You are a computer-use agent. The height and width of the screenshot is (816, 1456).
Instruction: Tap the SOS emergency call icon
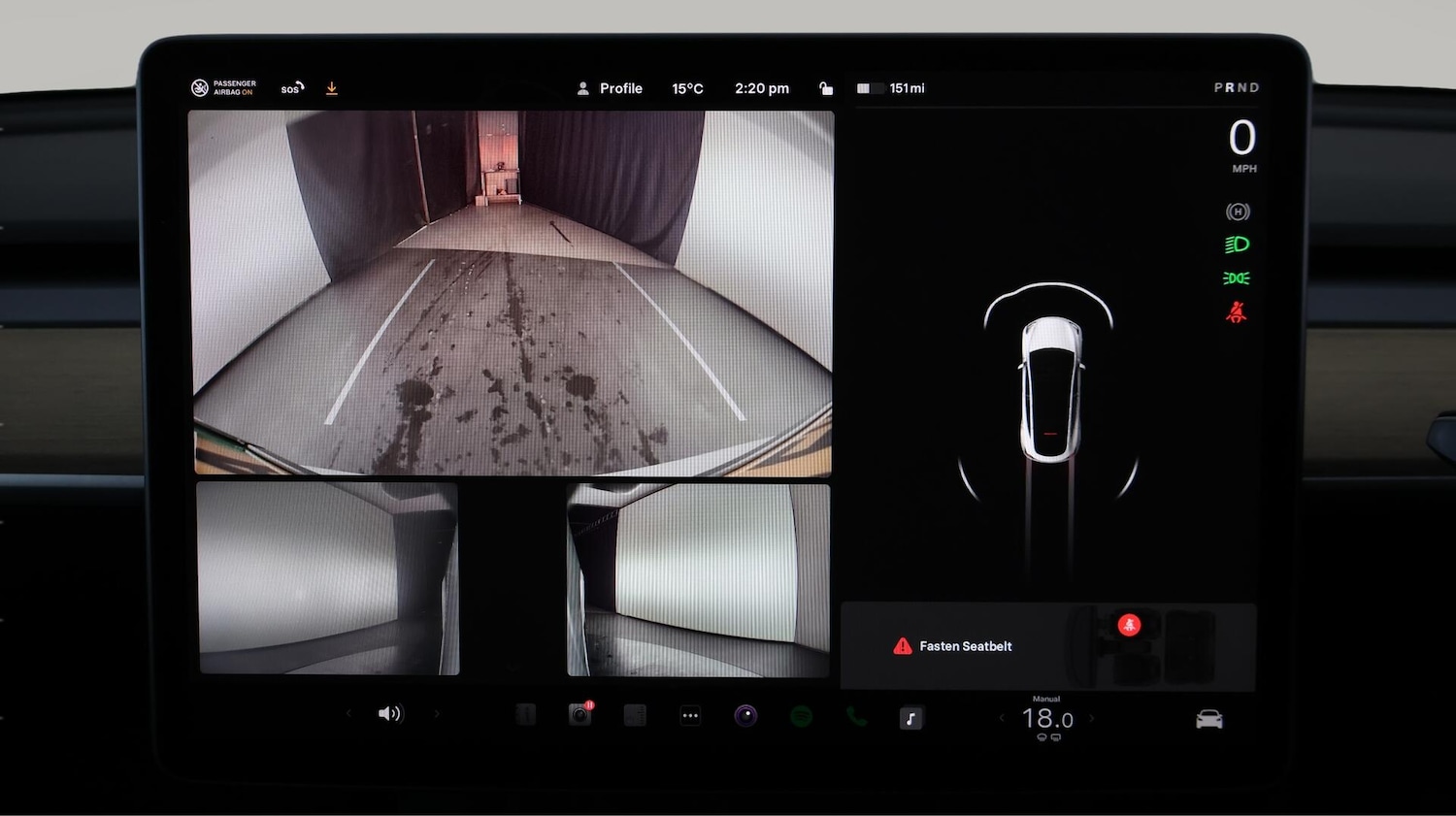click(292, 88)
